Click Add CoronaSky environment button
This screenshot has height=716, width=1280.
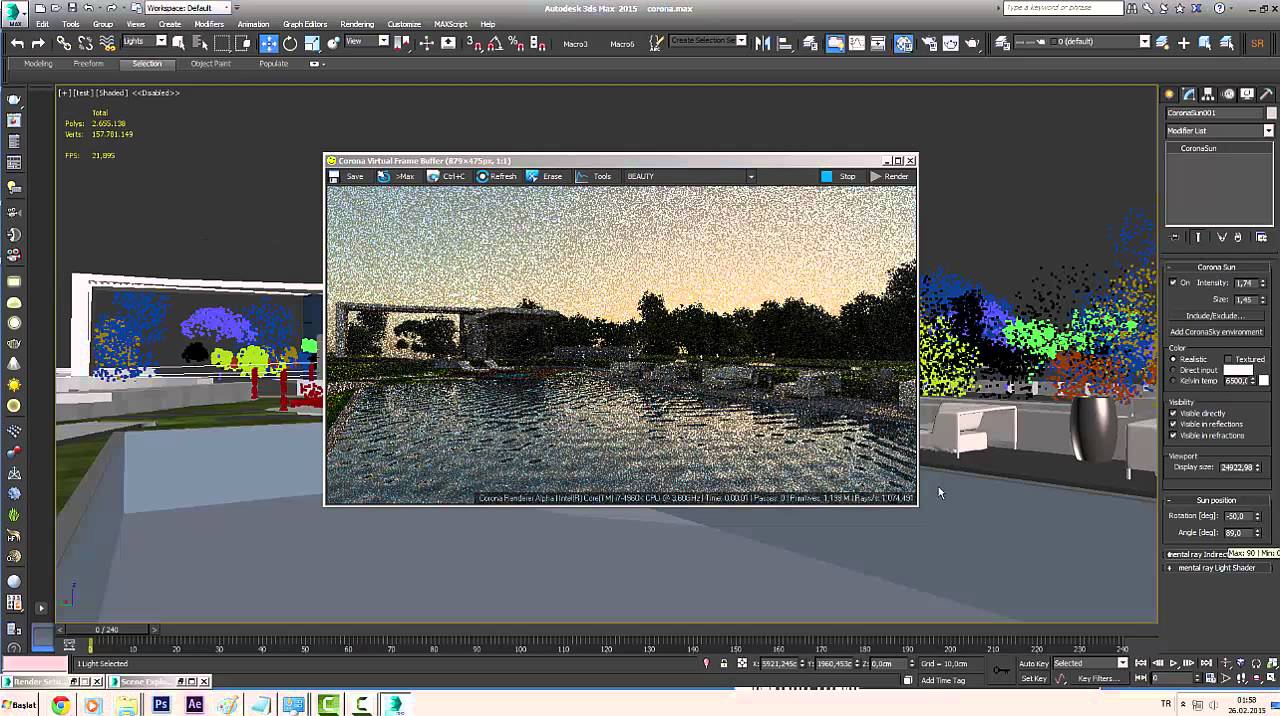pos(1216,332)
